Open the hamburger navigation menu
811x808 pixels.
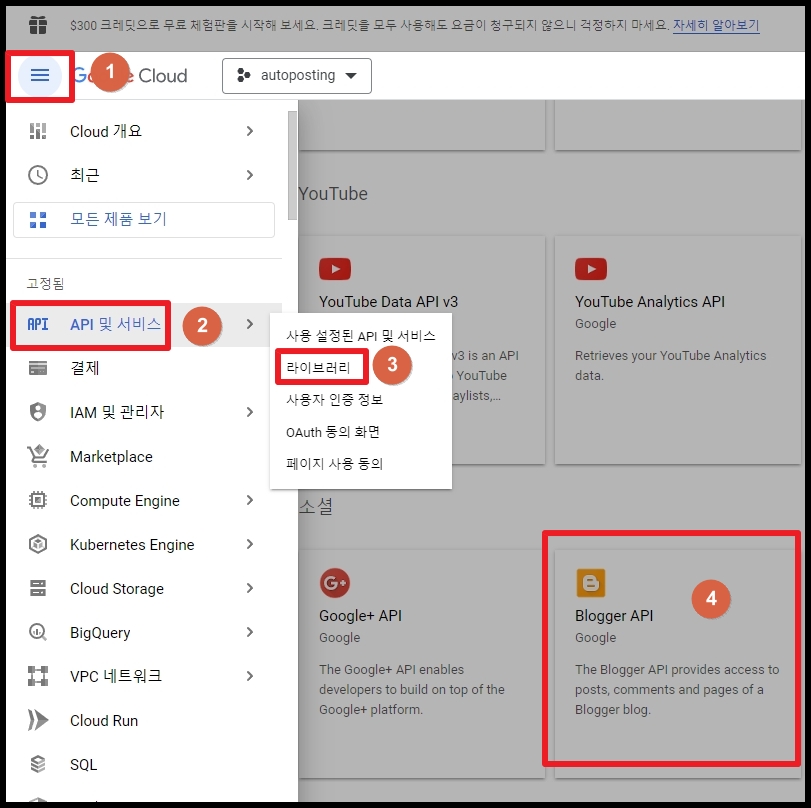click(40, 76)
